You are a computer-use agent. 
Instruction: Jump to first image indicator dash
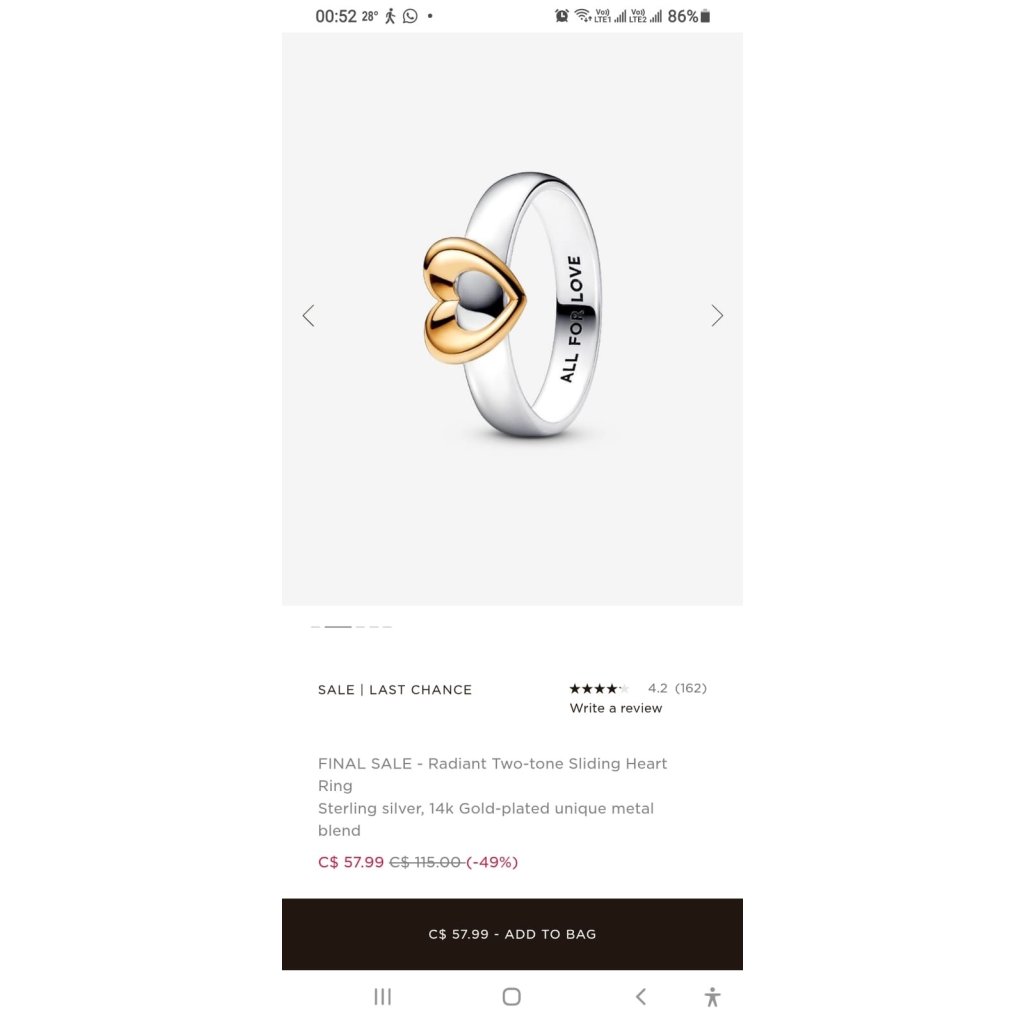tap(315, 627)
